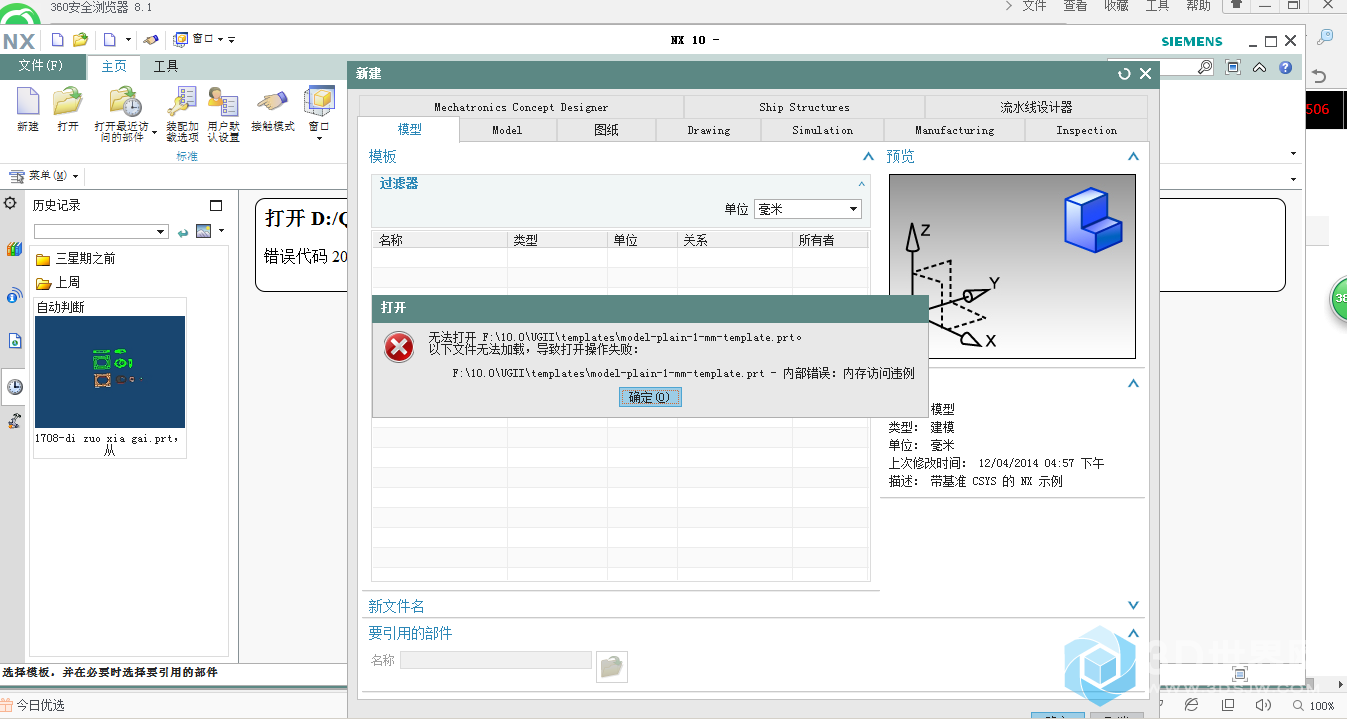Image resolution: width=1347 pixels, height=720 pixels.
Task: Open the web info broadcast icon in resource bar
Action: click(x=14, y=295)
